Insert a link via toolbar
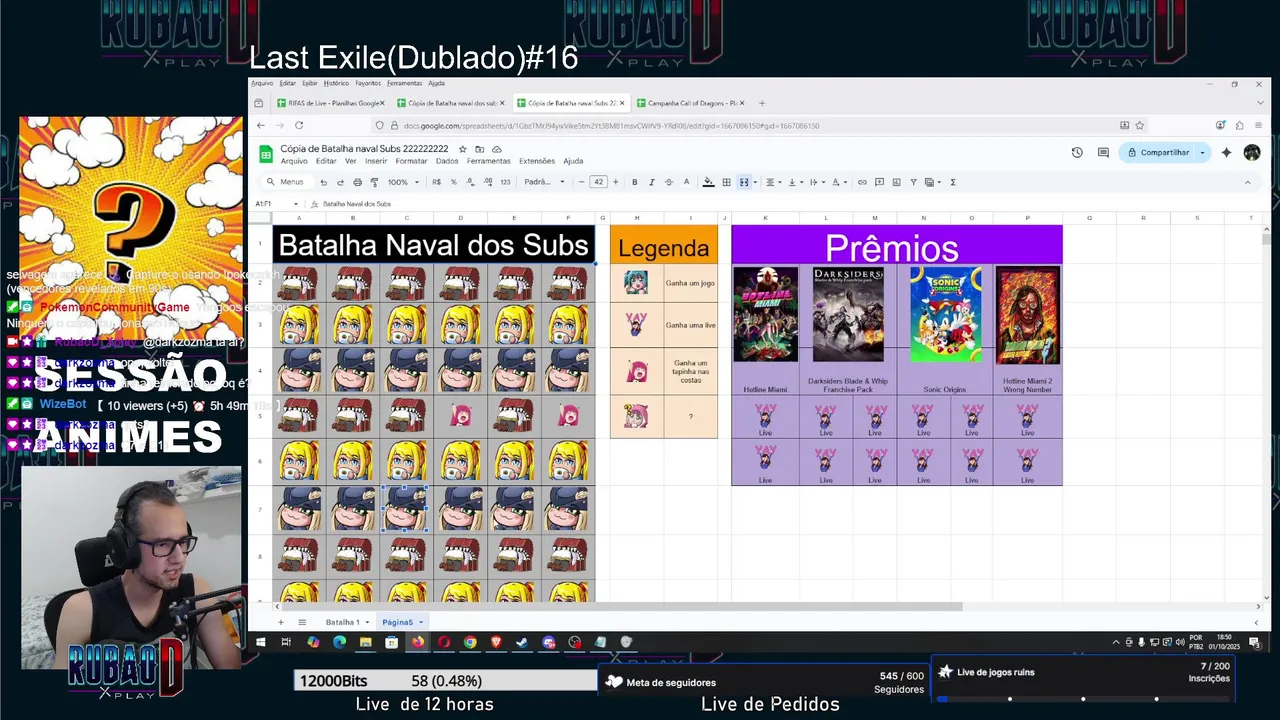 point(862,182)
